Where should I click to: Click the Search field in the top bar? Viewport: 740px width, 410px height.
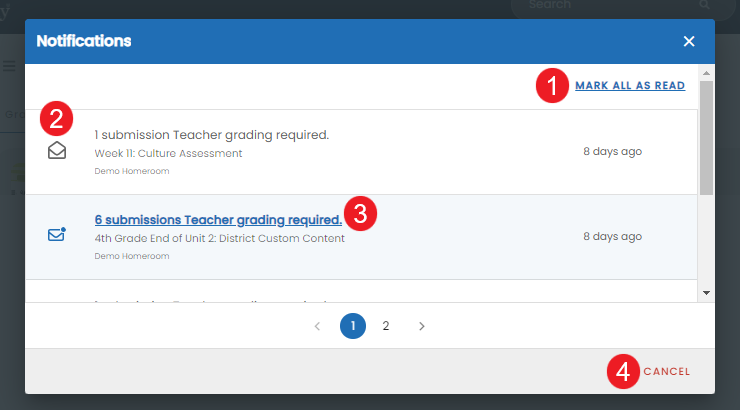pyautogui.click(x=613, y=6)
